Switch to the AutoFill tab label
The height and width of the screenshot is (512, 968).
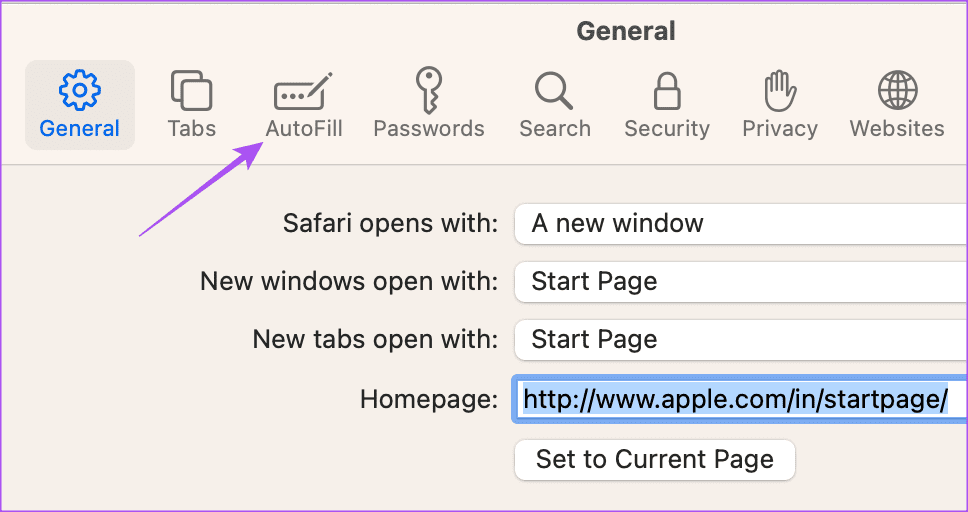pyautogui.click(x=304, y=128)
